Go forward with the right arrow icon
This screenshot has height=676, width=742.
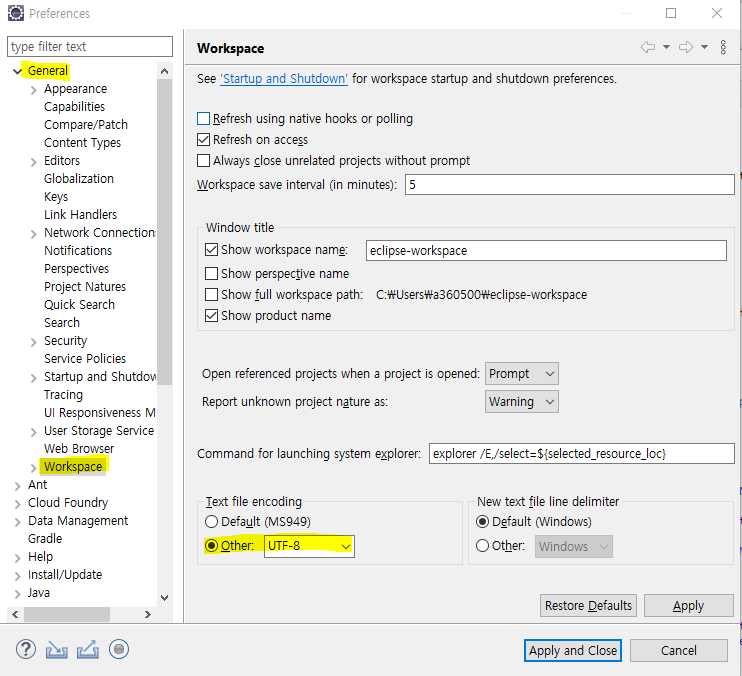(x=686, y=47)
